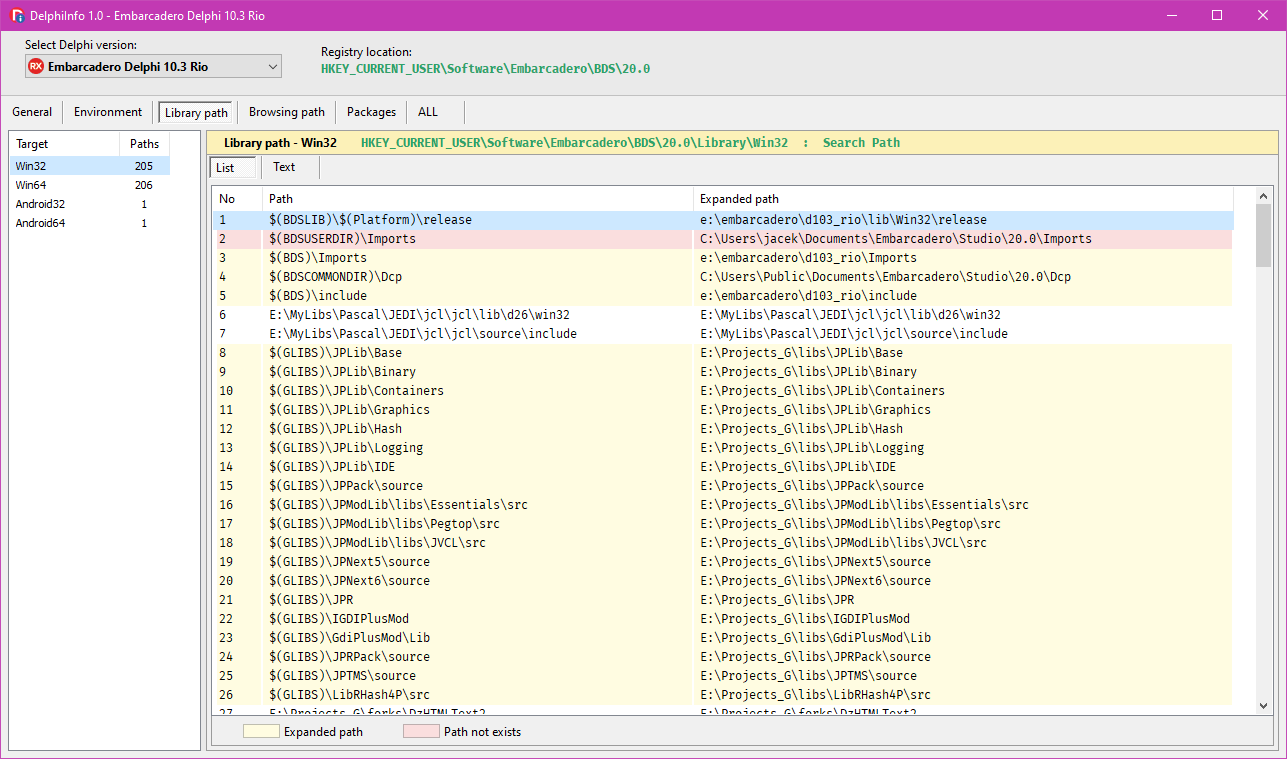Switch to the General tab
Viewport: 1287px width, 759px height.
(32, 112)
